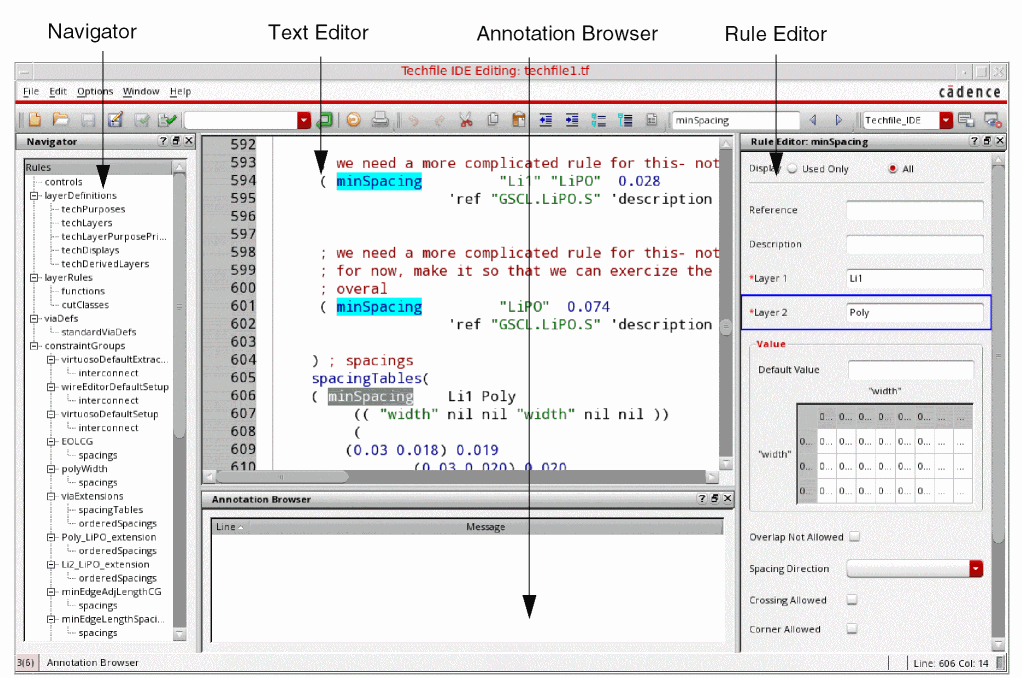Click the Cut scissors icon
Image resolution: width=1022 pixels, height=678 pixels.
point(466,120)
